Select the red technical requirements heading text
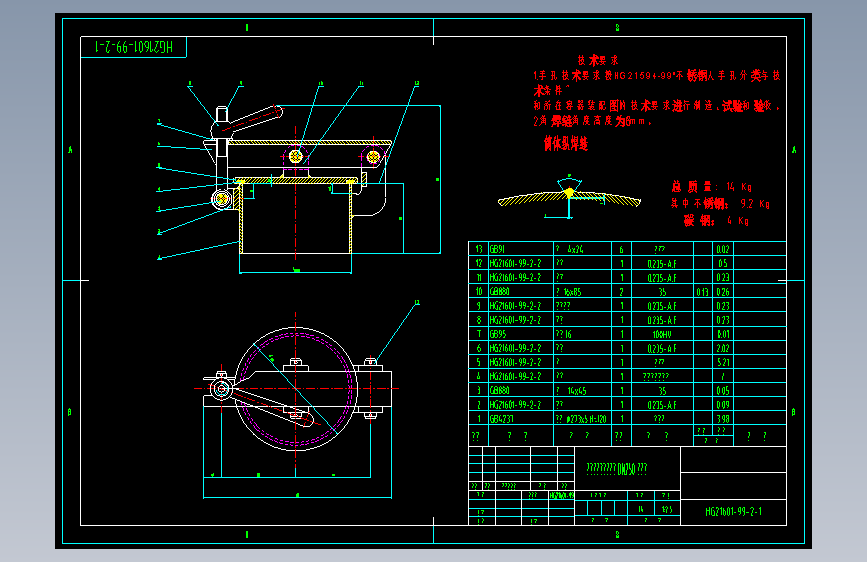Screen dimensions: 867x562 598,60
